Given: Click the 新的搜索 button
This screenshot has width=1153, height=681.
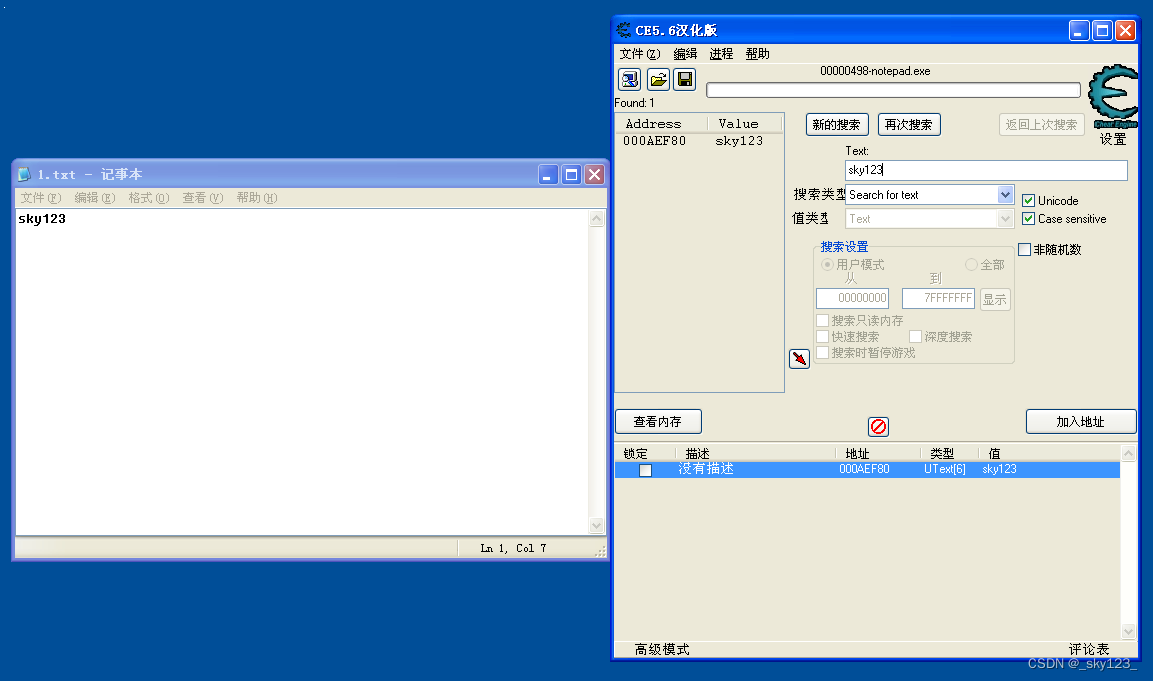Looking at the screenshot, I should pos(837,125).
